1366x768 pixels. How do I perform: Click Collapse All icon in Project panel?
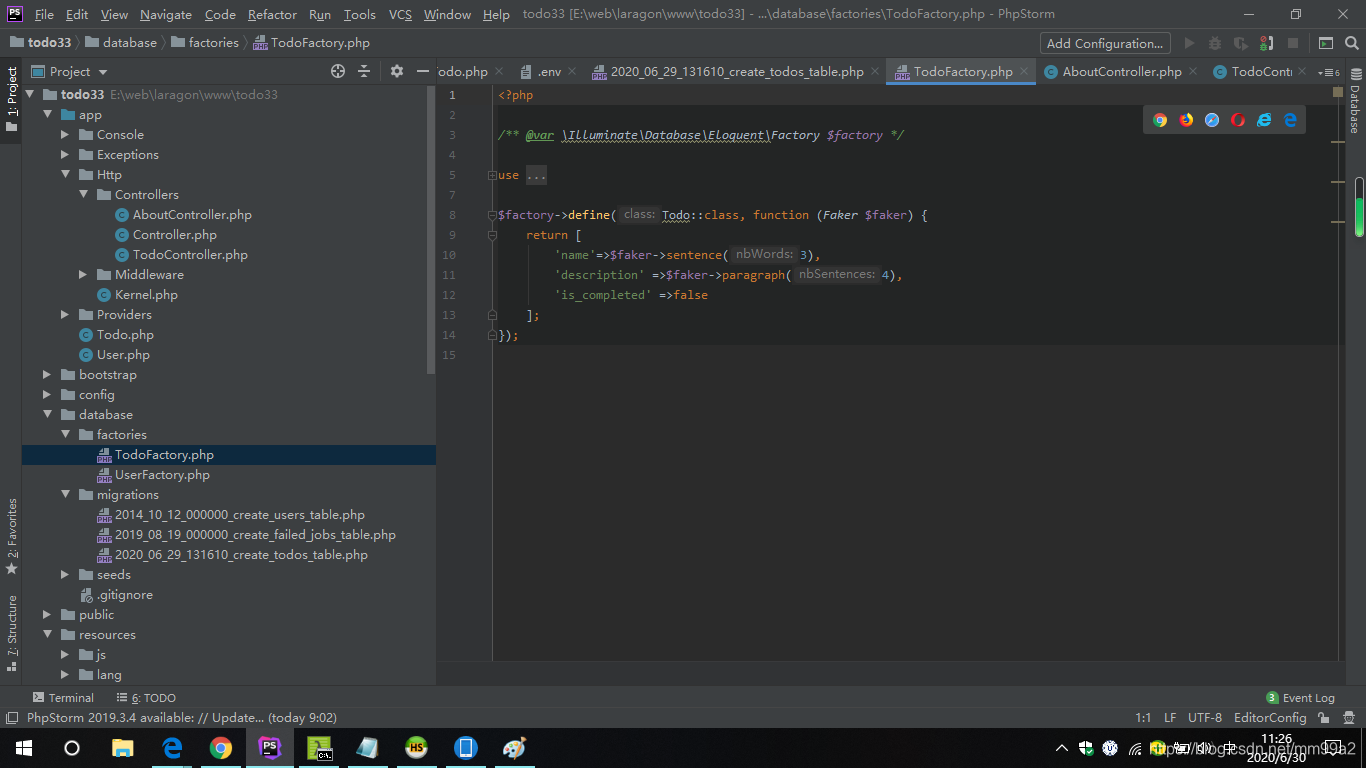(364, 71)
